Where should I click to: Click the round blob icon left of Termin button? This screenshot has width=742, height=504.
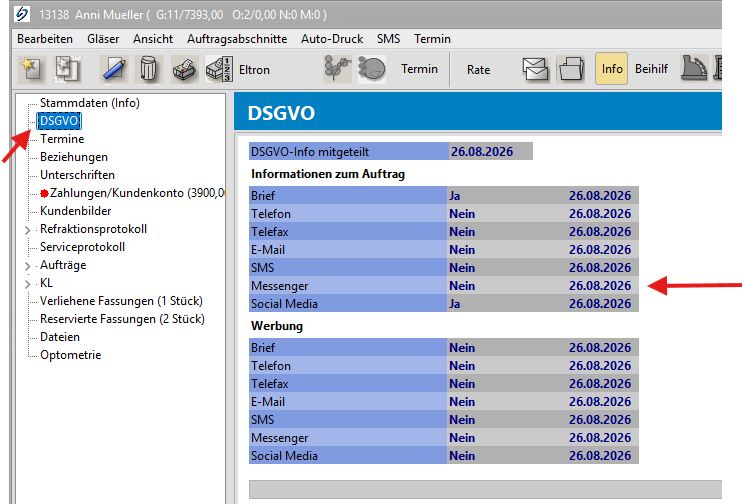[x=372, y=69]
